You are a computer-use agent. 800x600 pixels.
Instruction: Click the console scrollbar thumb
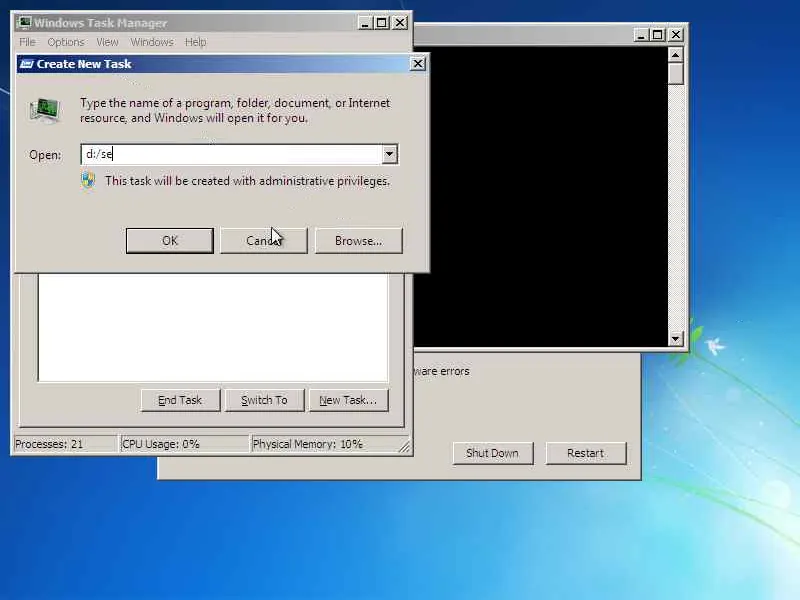676,73
